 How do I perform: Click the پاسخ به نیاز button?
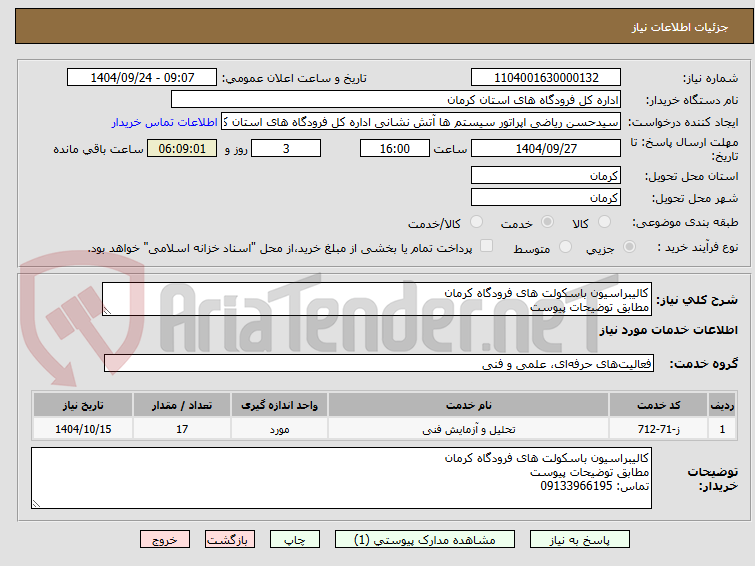[580, 540]
